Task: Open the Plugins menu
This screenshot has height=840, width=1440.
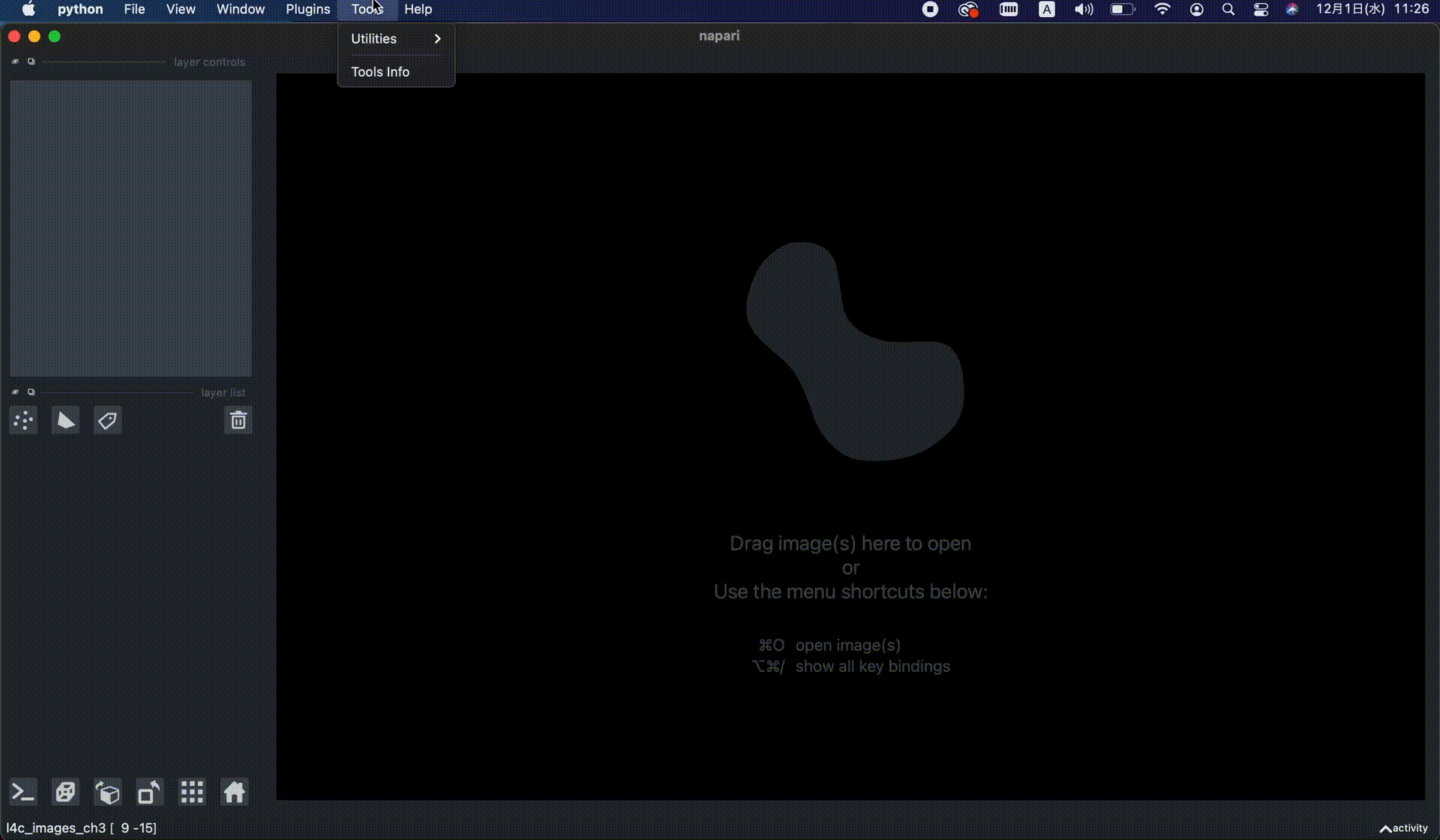Action: click(307, 9)
